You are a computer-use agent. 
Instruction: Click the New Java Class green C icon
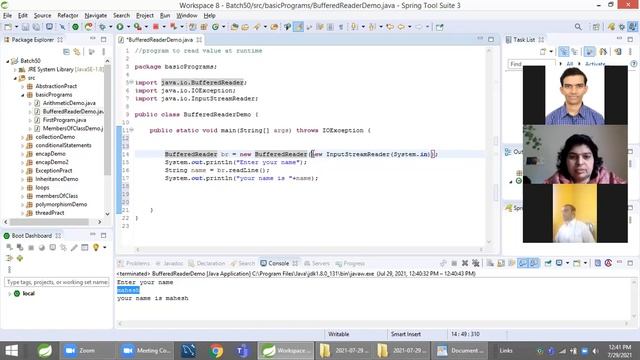pyautogui.click(x=215, y=27)
